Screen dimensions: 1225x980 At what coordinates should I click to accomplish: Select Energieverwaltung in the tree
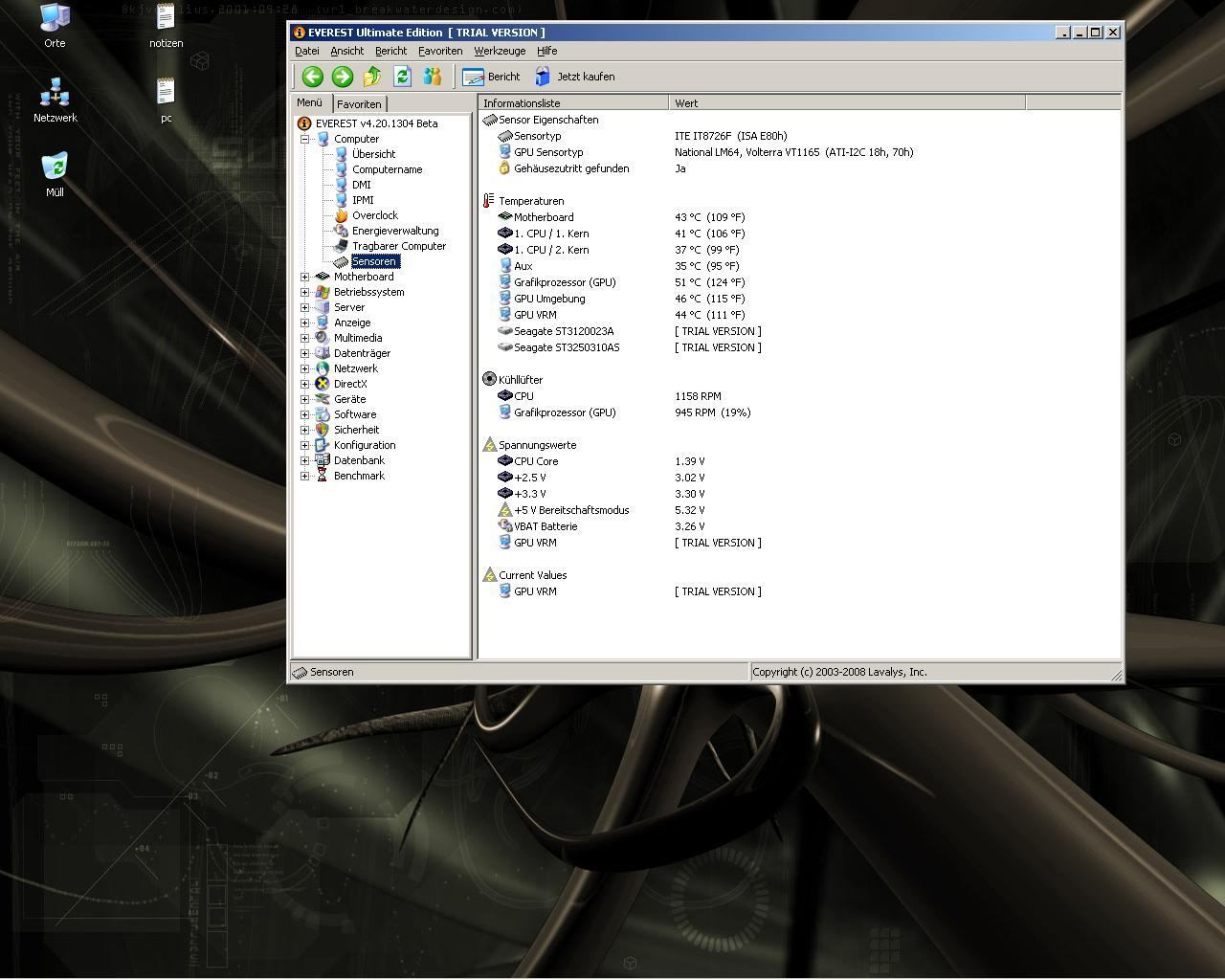(x=394, y=231)
